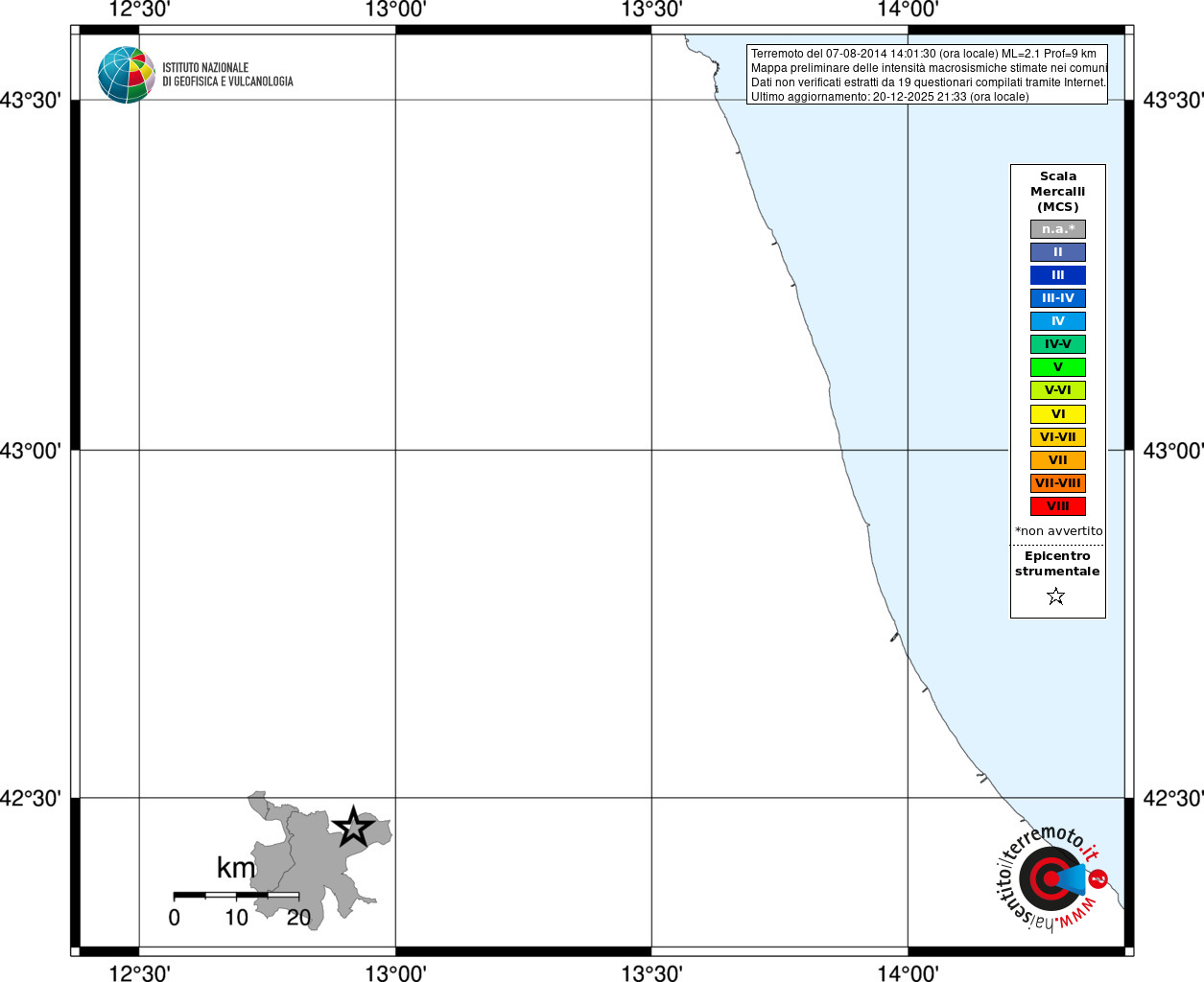Viewport: 1204px width, 982px height.
Task: Click the top axis label 13°30'
Action: [x=651, y=10]
